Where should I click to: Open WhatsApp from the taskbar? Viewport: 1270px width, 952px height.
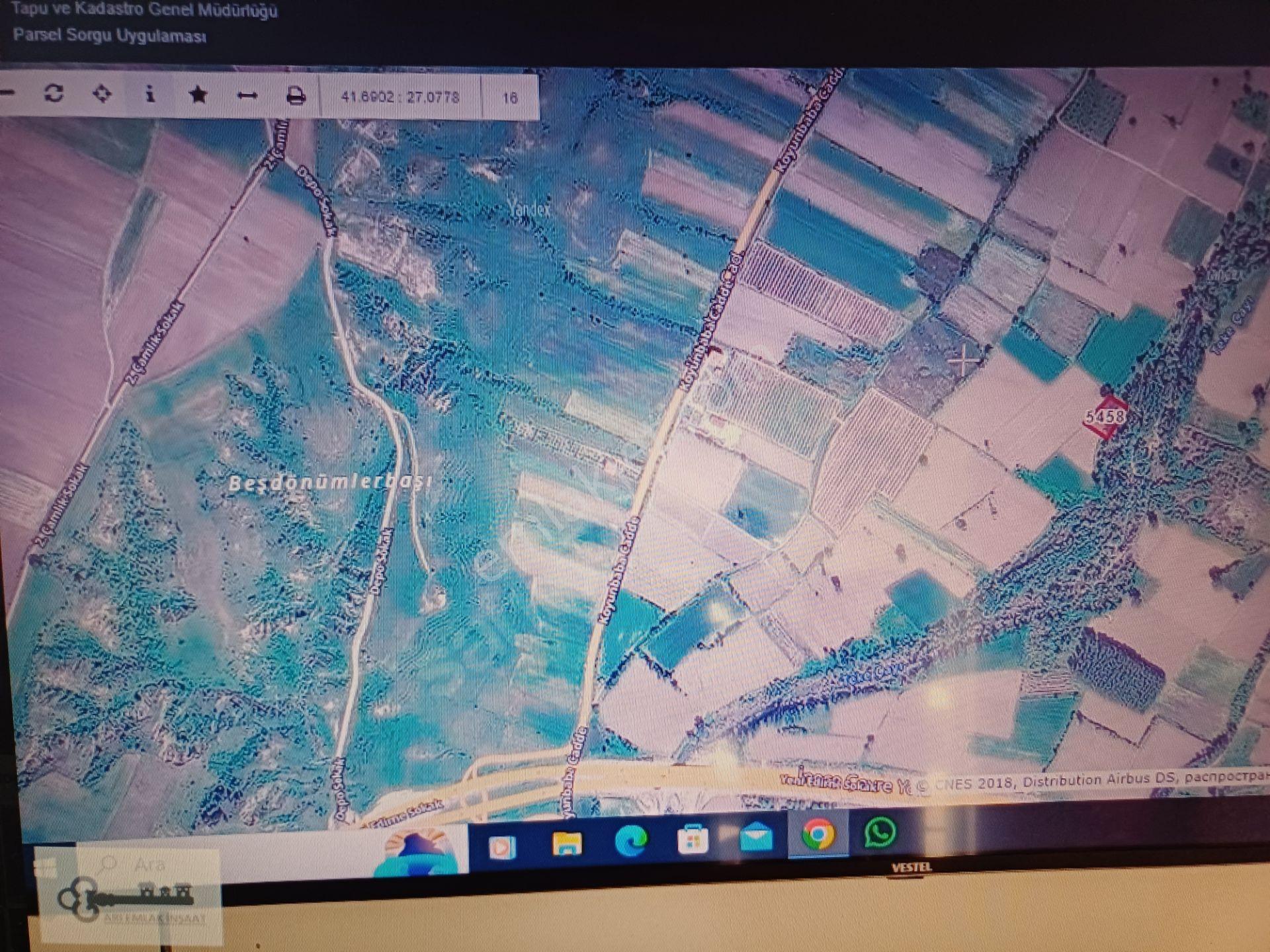[880, 832]
